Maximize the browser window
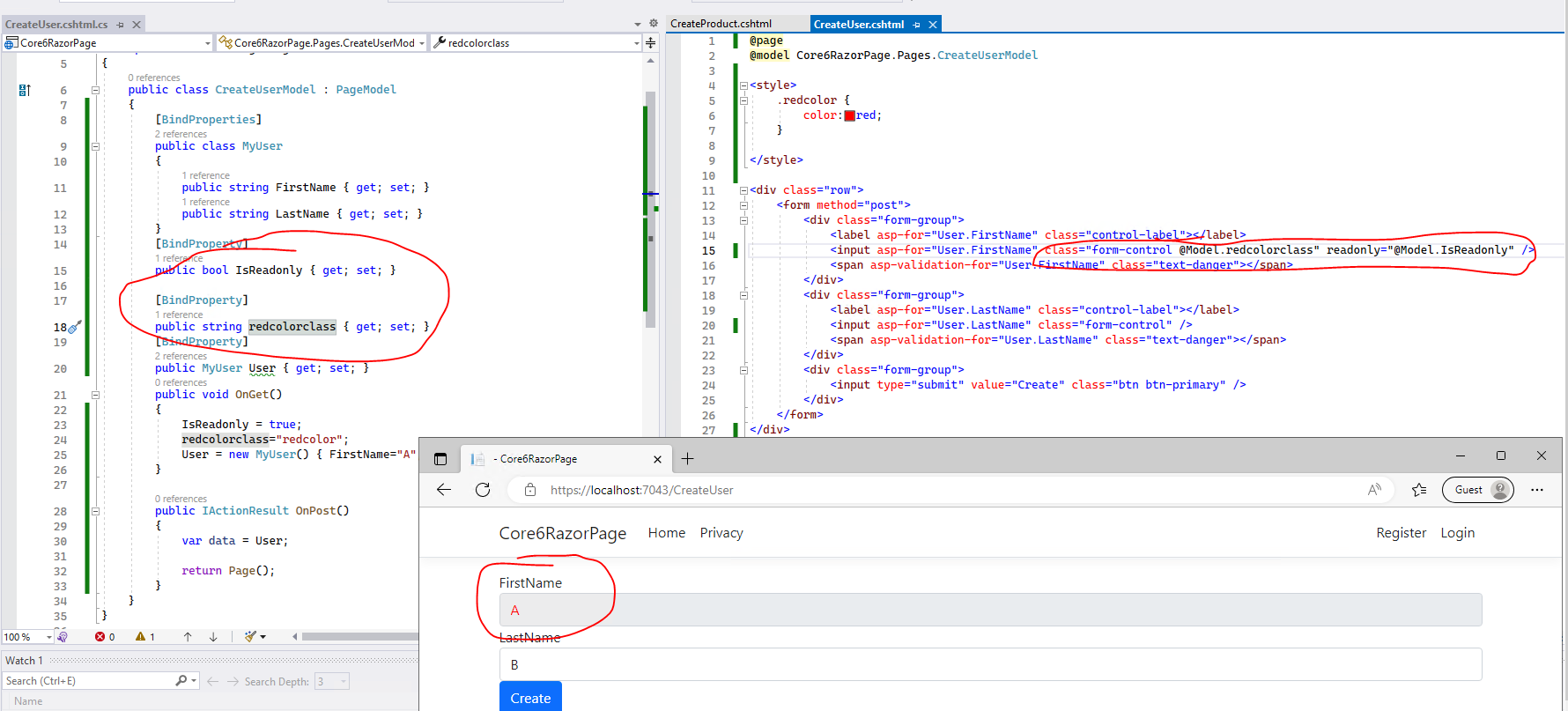Viewport: 1568px width, 711px height. 1501,455
